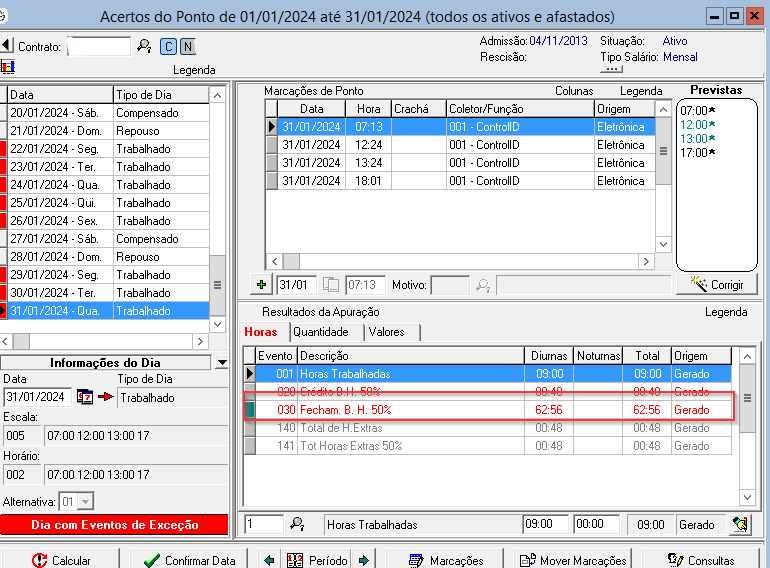Click the Contrato search magnifier icon
Screen dimensions: 770x568
click(144, 46)
